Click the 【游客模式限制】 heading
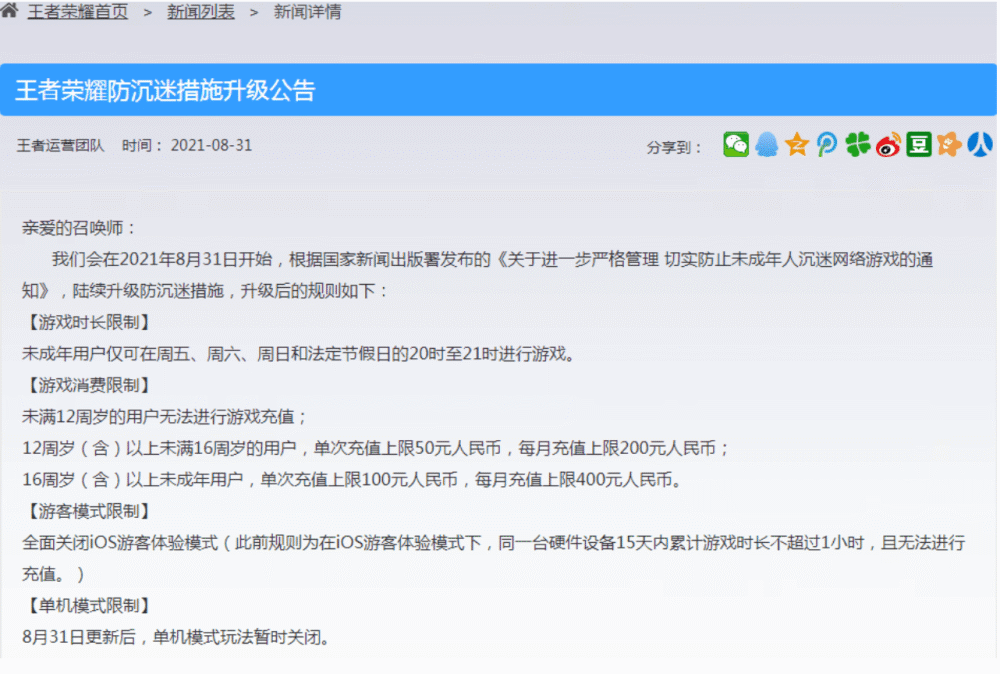The image size is (1000, 674). pos(88,511)
